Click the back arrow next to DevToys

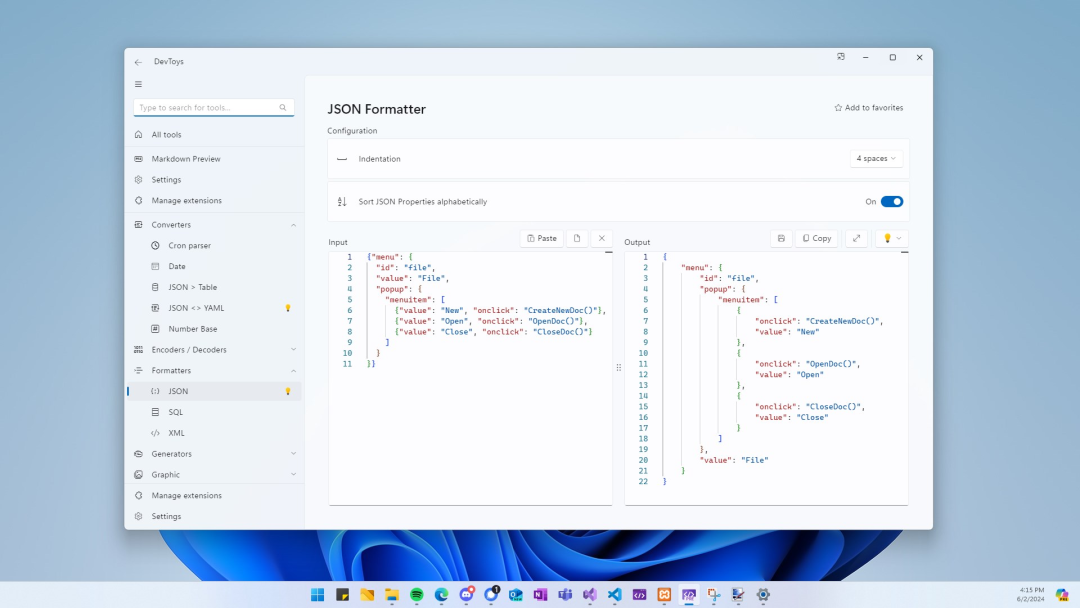coord(138,62)
